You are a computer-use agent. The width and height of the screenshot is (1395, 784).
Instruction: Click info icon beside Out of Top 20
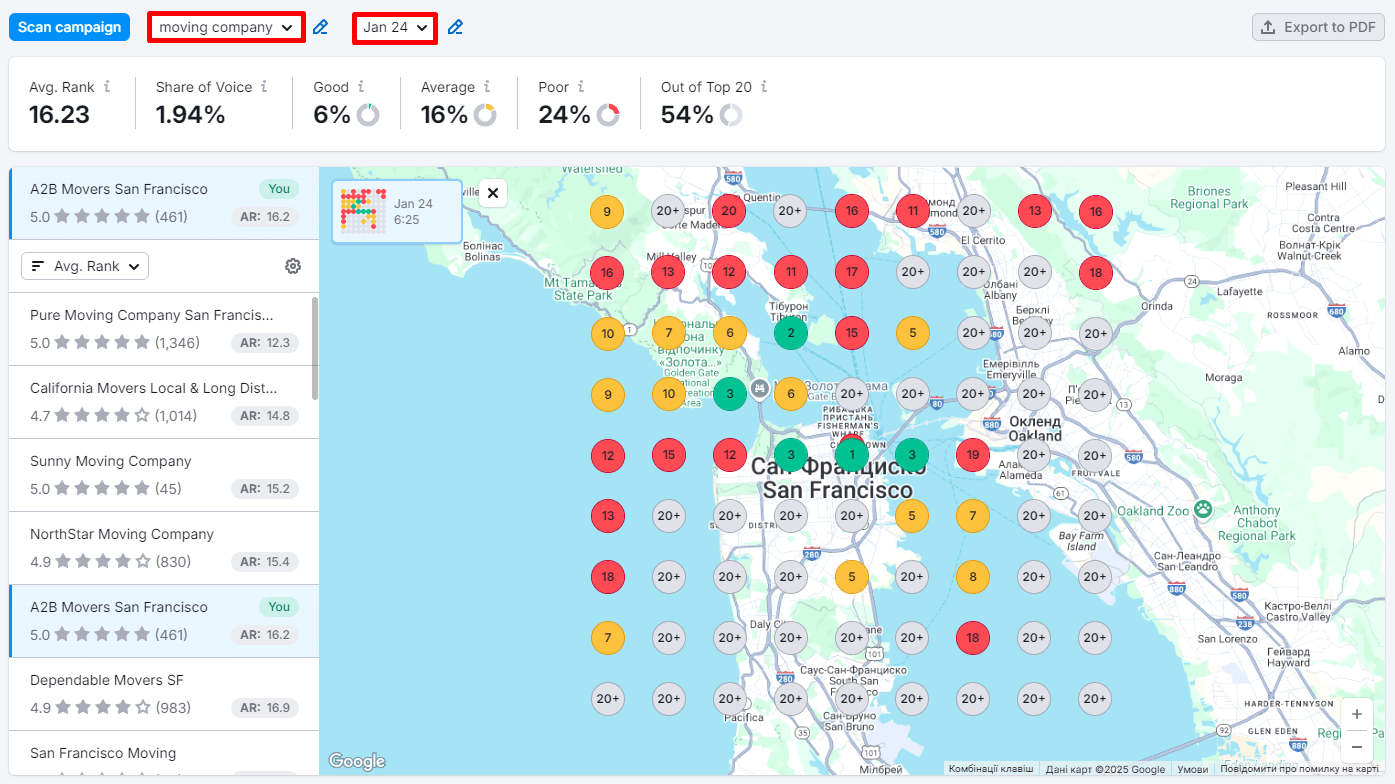pos(764,87)
